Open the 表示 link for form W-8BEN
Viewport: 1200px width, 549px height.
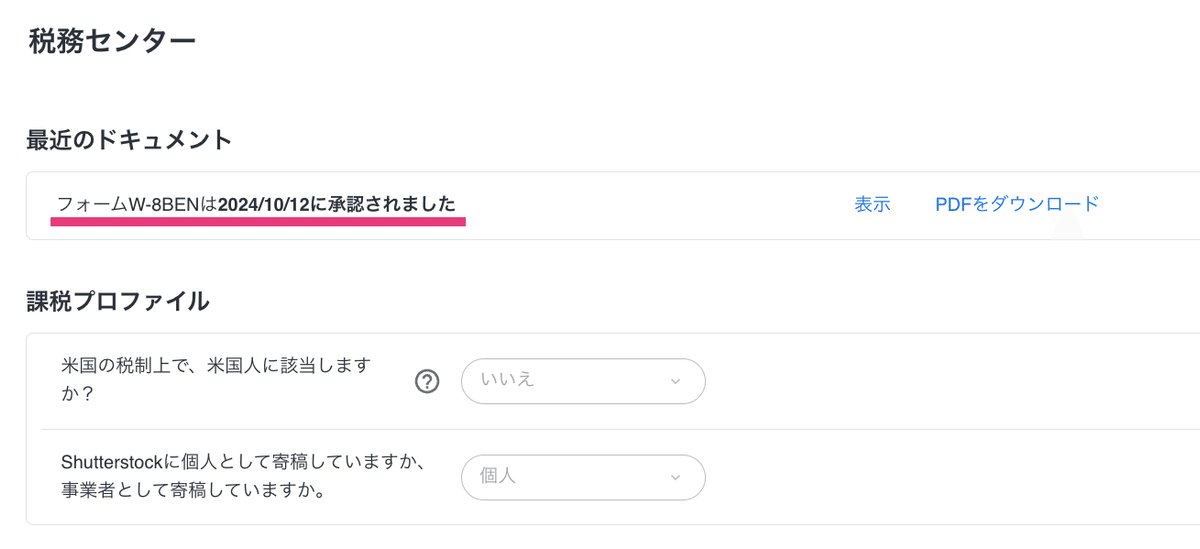872,204
